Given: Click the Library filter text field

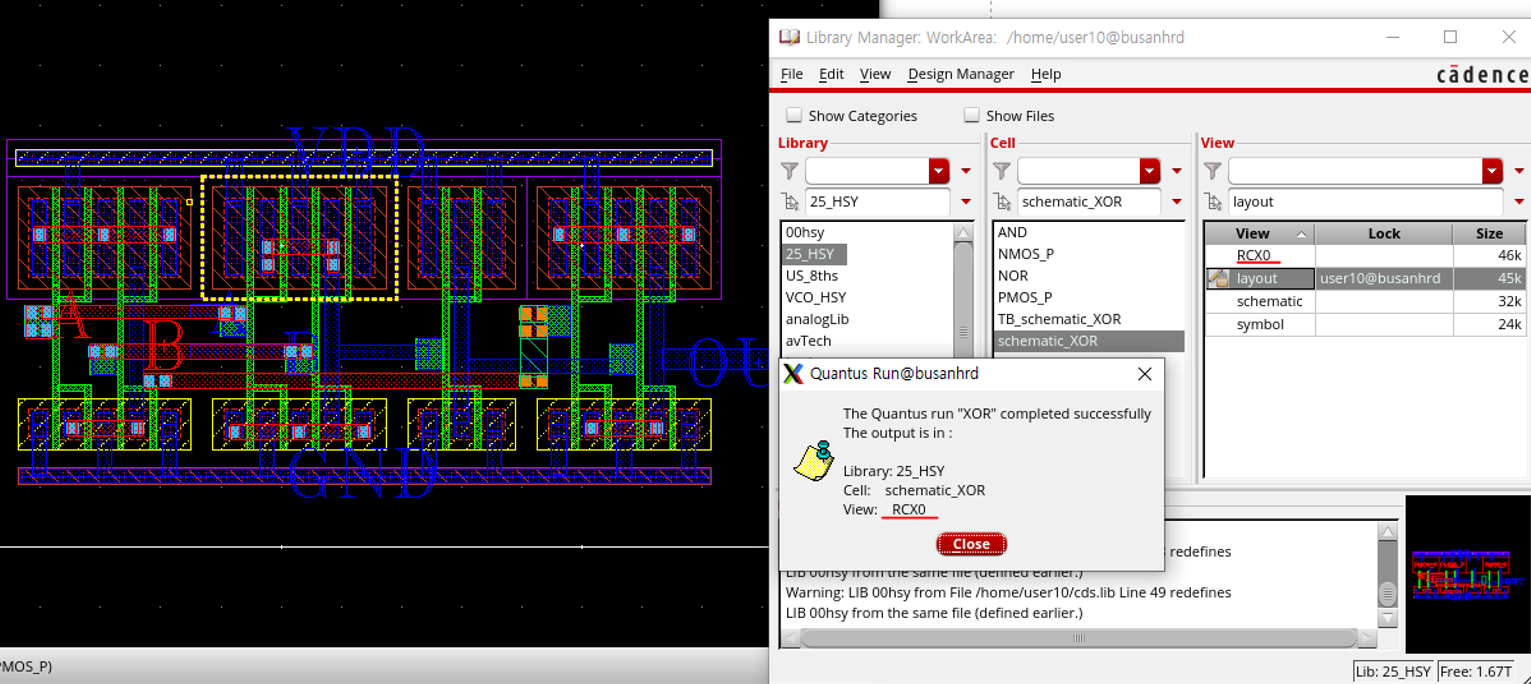Looking at the screenshot, I should click(866, 171).
